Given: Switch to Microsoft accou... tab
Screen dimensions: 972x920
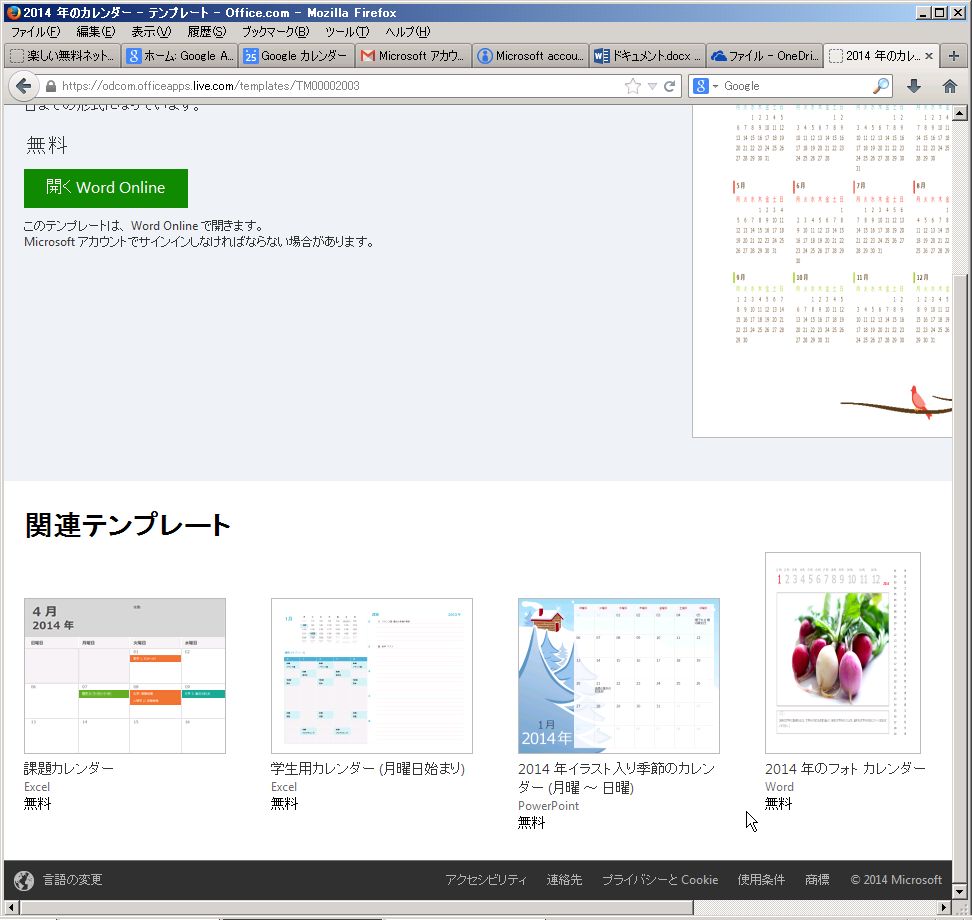Looking at the screenshot, I should point(531,56).
